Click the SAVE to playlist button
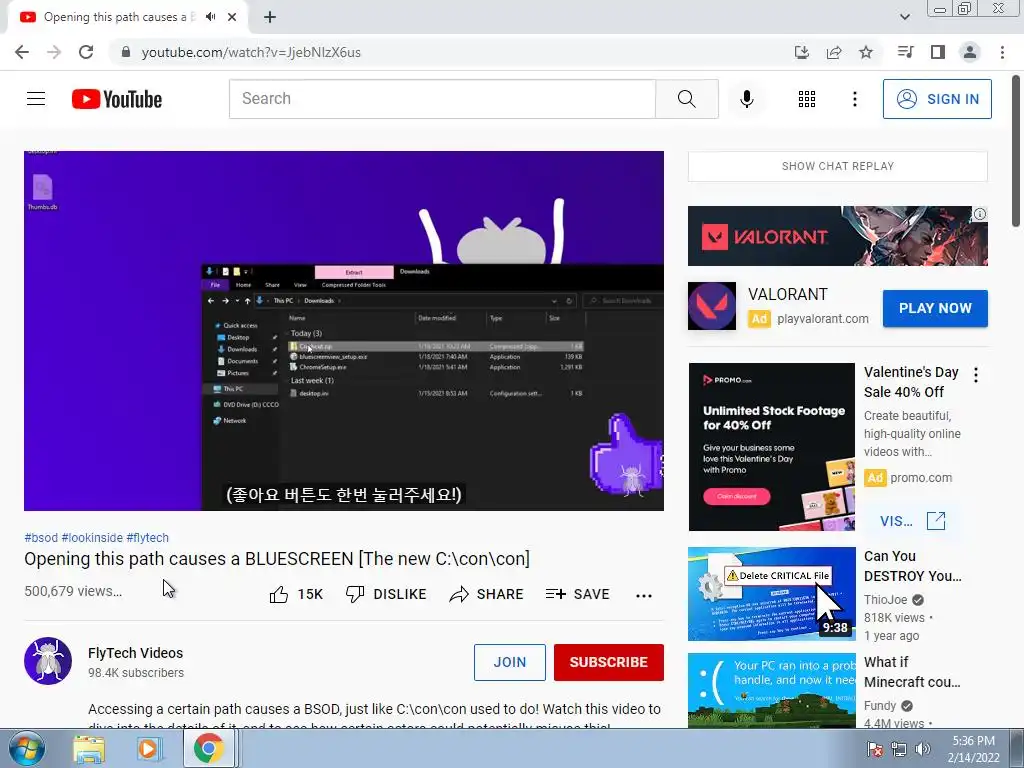 pos(578,594)
